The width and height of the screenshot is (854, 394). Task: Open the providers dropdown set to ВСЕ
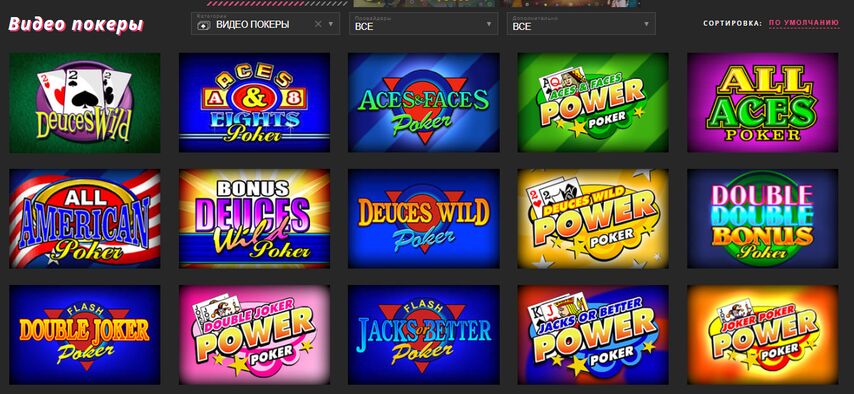423,24
